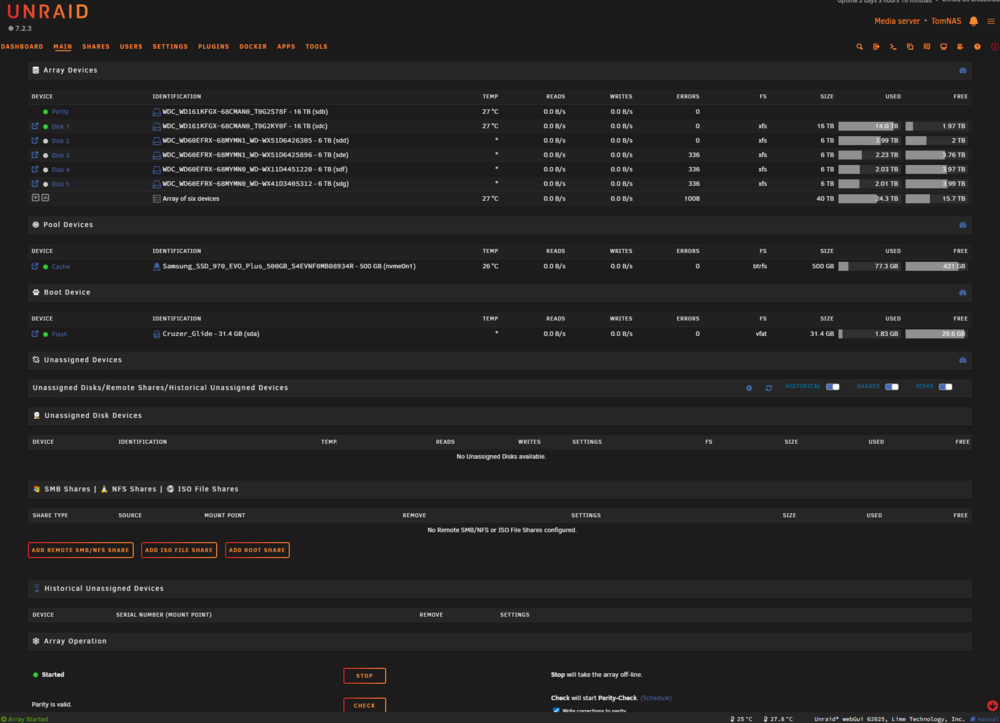Click the logout icon in the top toolbar
This screenshot has width=1000, height=723.
(x=876, y=47)
